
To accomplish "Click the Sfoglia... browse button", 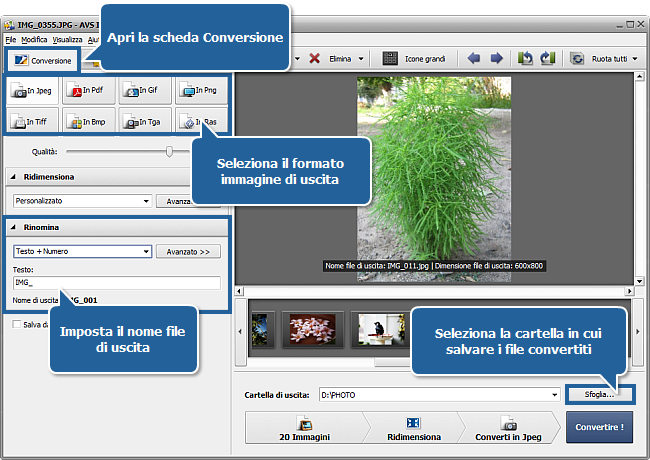I will click(599, 395).
